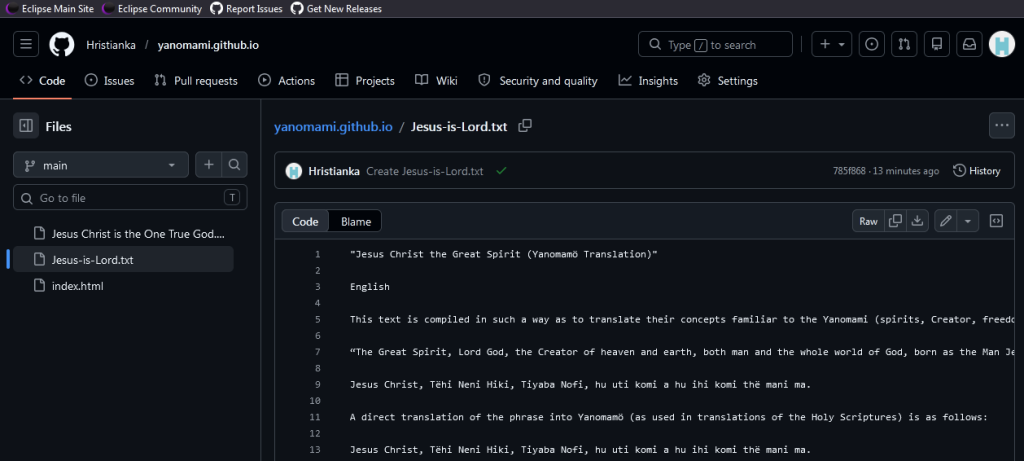
Task: Open the Insights tab
Action: click(x=648, y=81)
